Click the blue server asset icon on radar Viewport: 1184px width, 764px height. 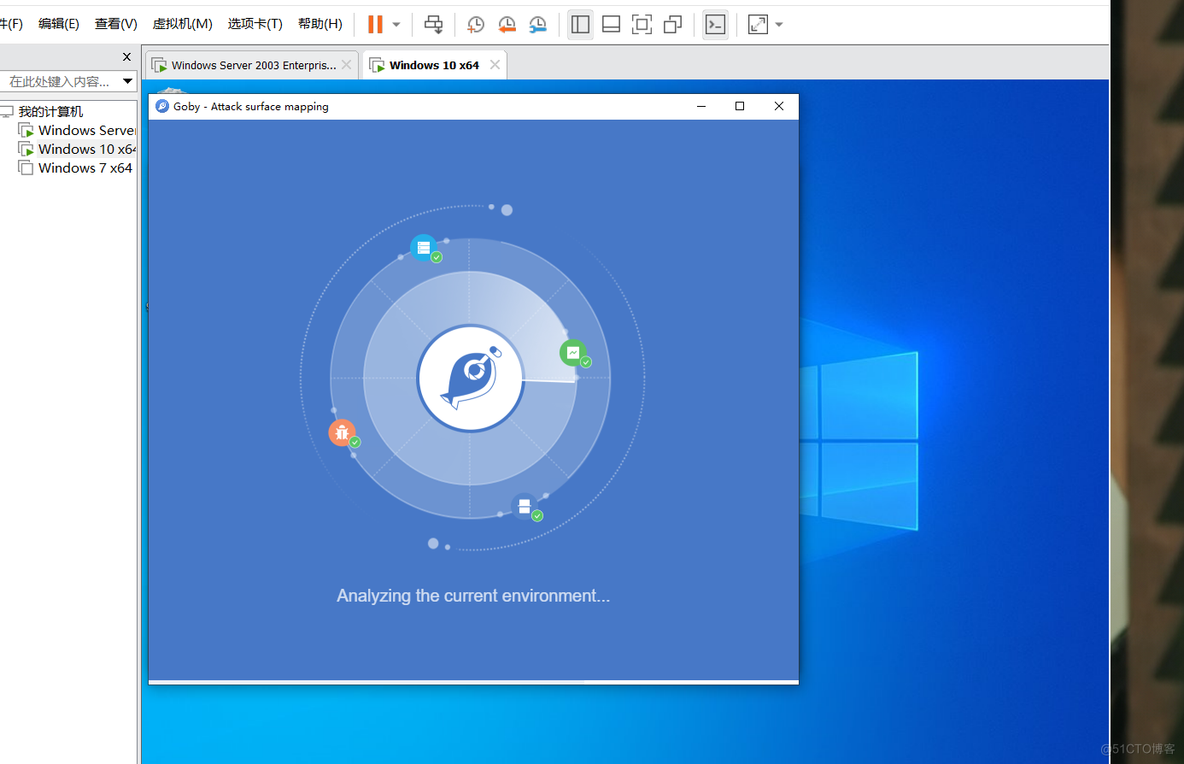pyautogui.click(x=424, y=248)
